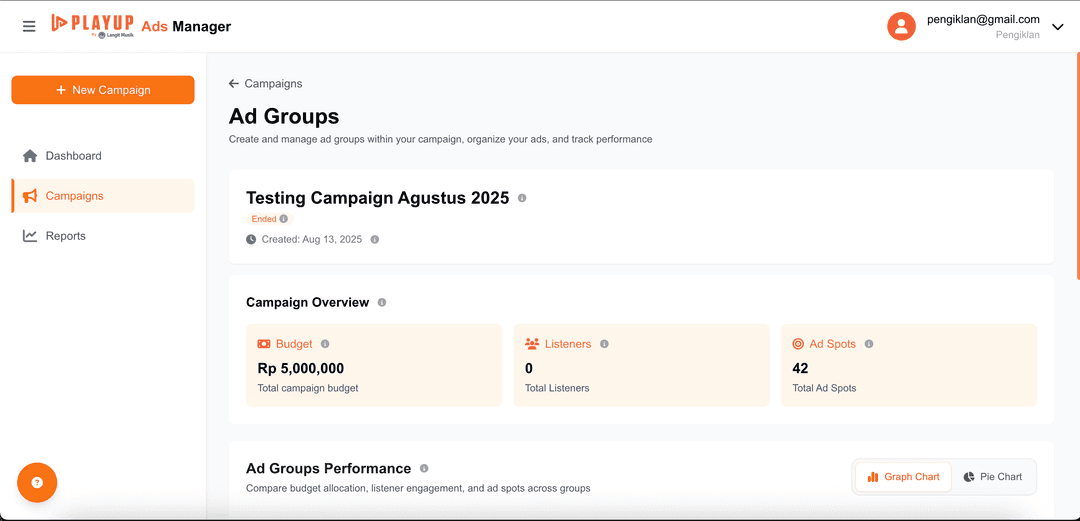1080x521 pixels.
Task: Click the Campaigns megaphone icon
Action: pos(30,196)
